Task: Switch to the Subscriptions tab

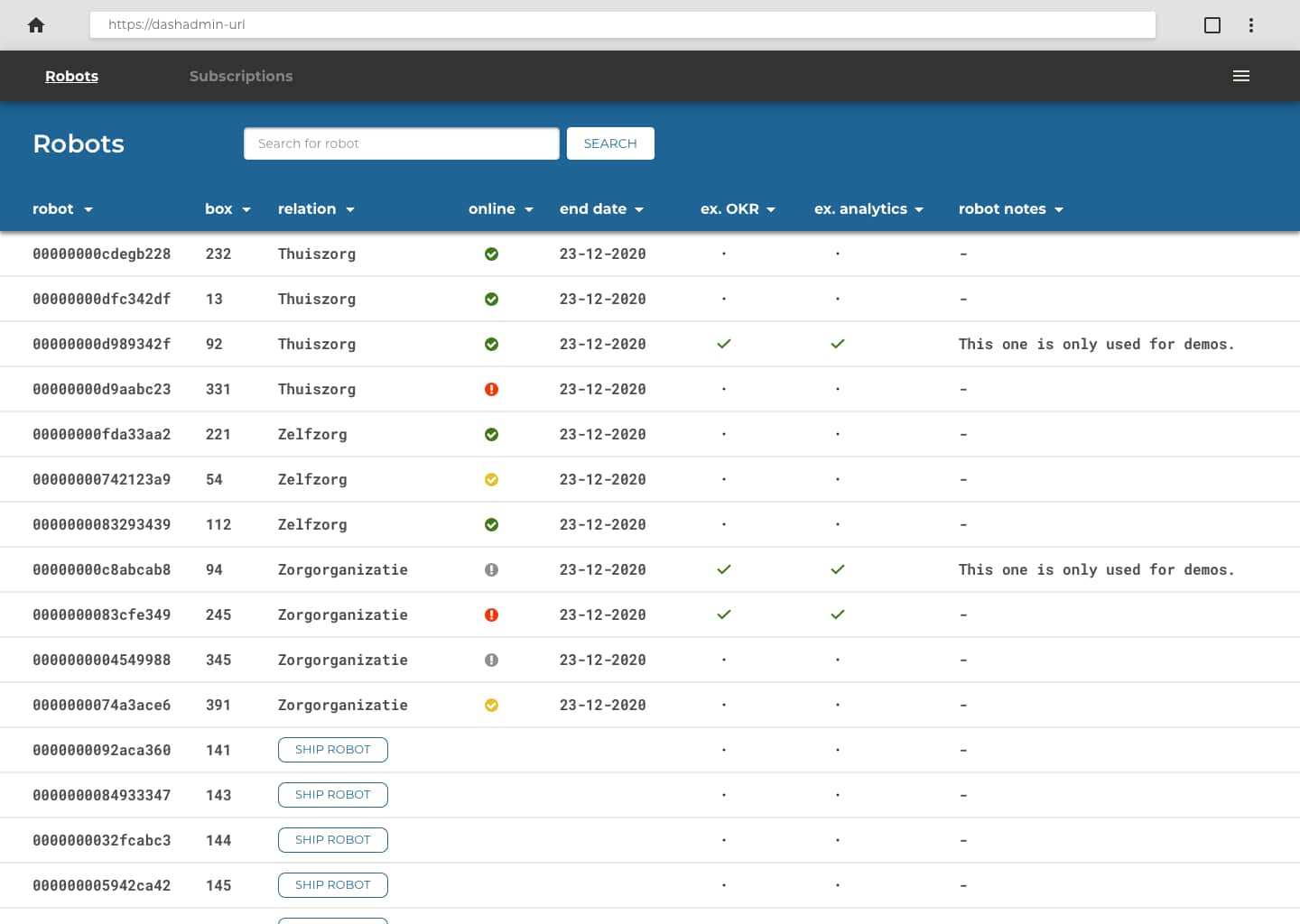Action: 241,76
